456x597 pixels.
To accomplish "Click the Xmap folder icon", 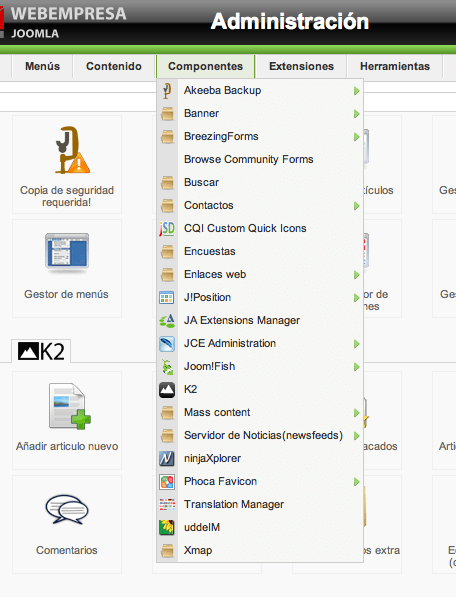I will (167, 551).
